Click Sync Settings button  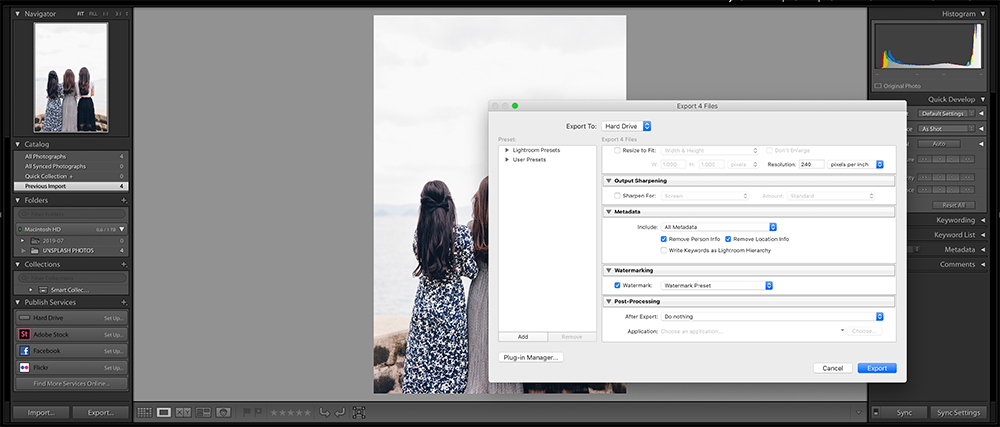(958, 412)
